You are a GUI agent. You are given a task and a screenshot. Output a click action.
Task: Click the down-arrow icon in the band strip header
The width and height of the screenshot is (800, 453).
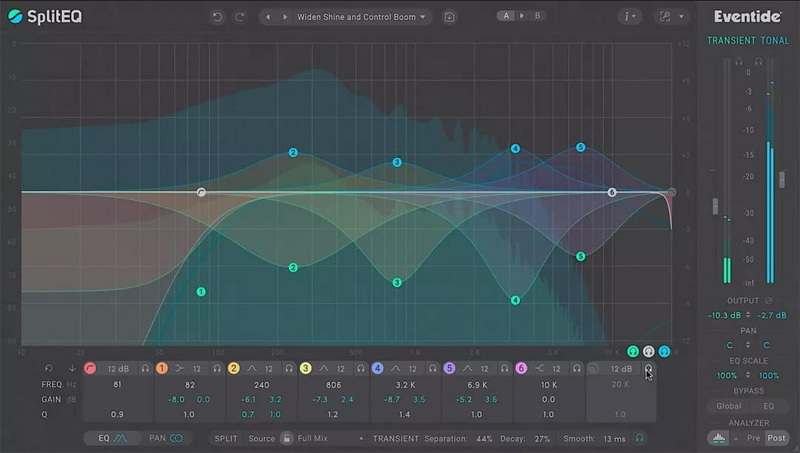pos(72,368)
